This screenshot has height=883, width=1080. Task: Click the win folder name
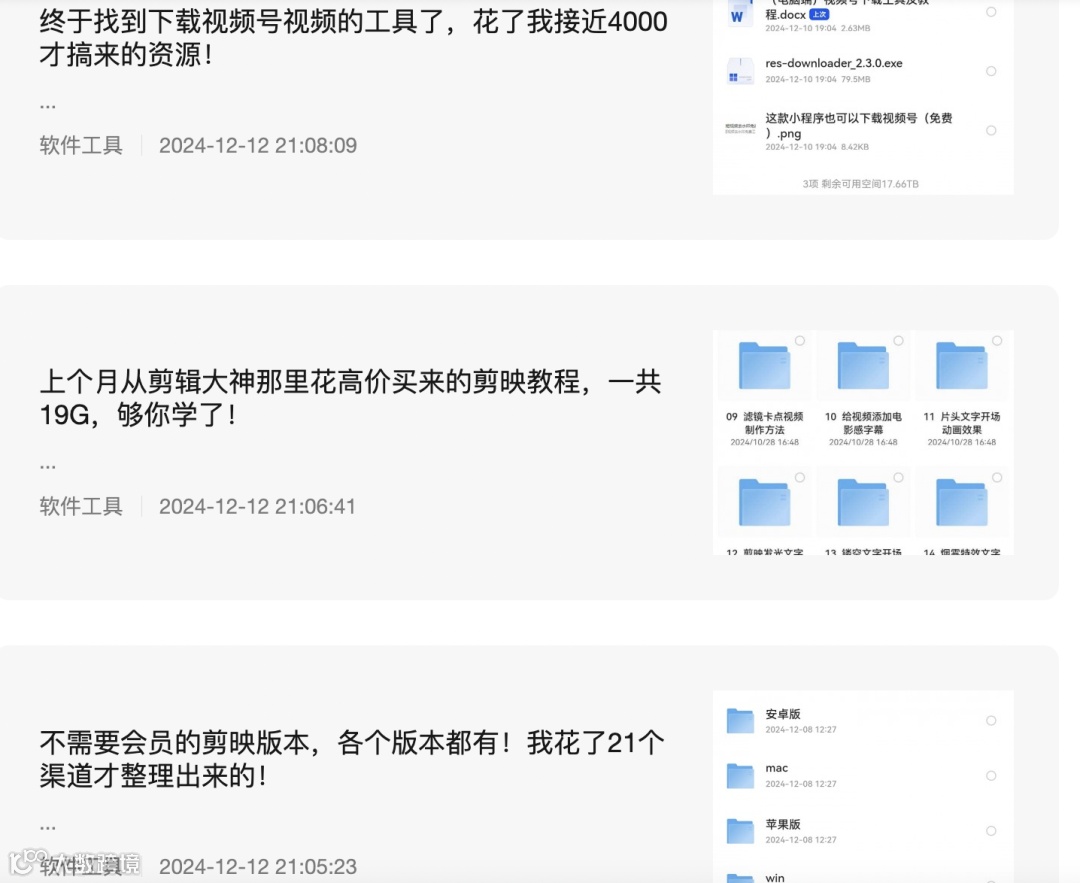click(775, 877)
